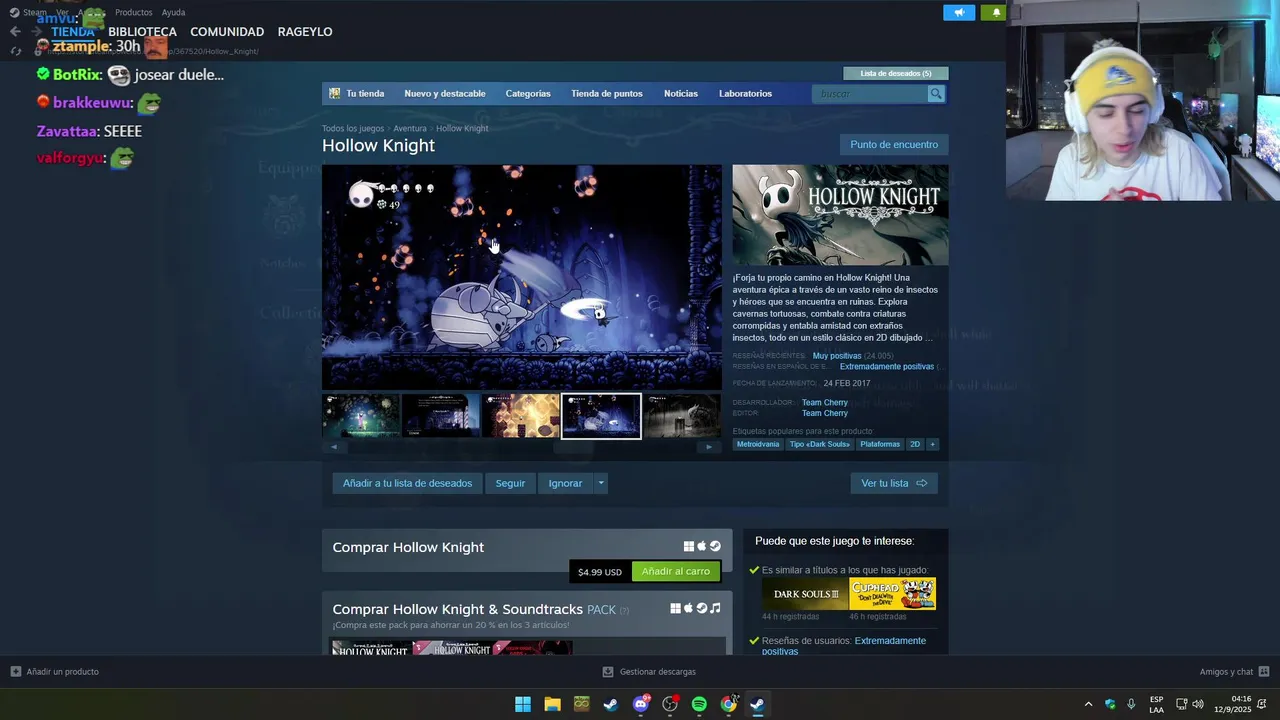Viewport: 1280px width, 720px height.
Task: Click Extremadamente positivas Spanish reviews link
Action: [x=886, y=367]
